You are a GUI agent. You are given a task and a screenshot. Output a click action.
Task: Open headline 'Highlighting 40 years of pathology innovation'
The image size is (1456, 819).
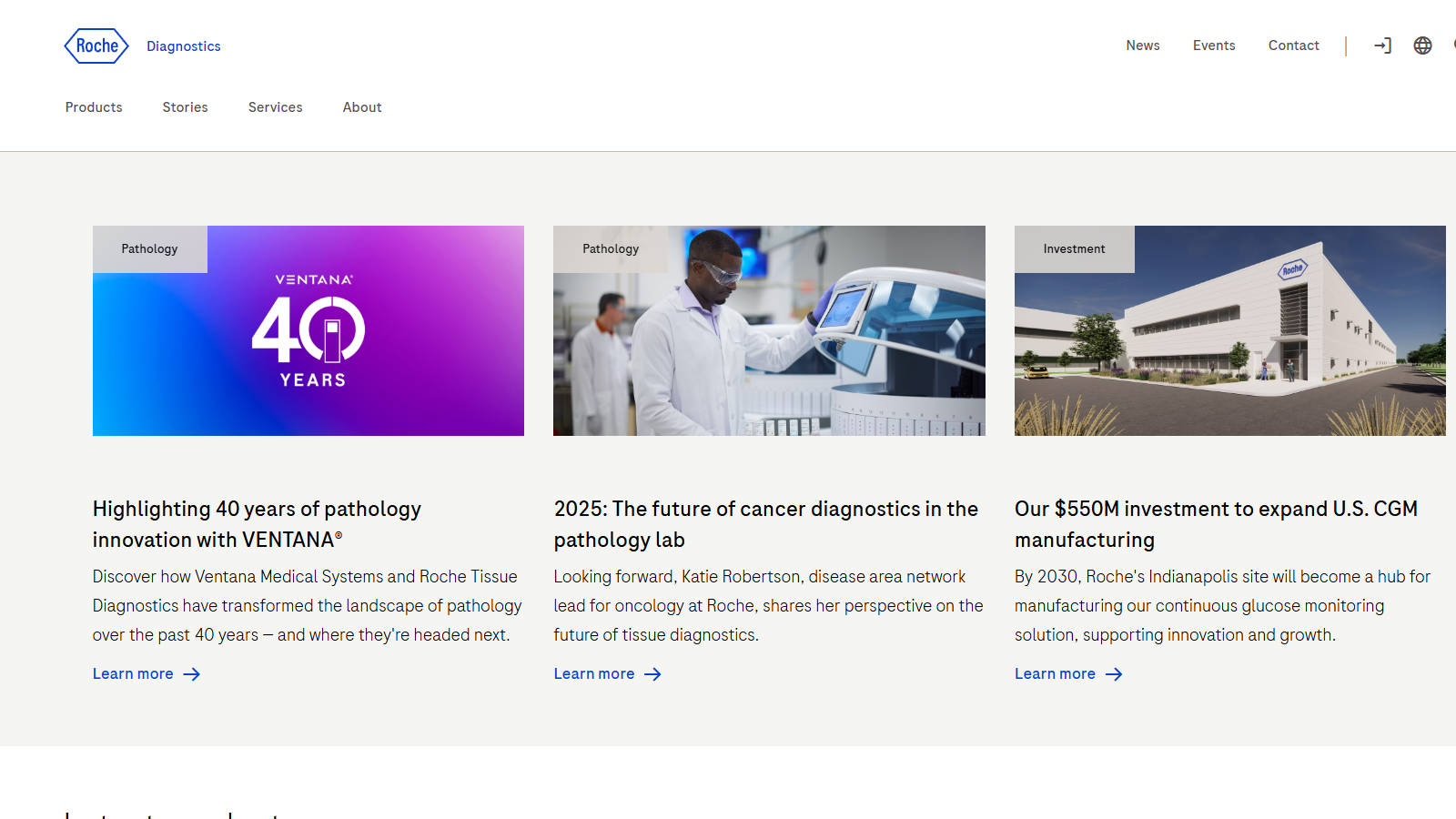(x=257, y=524)
